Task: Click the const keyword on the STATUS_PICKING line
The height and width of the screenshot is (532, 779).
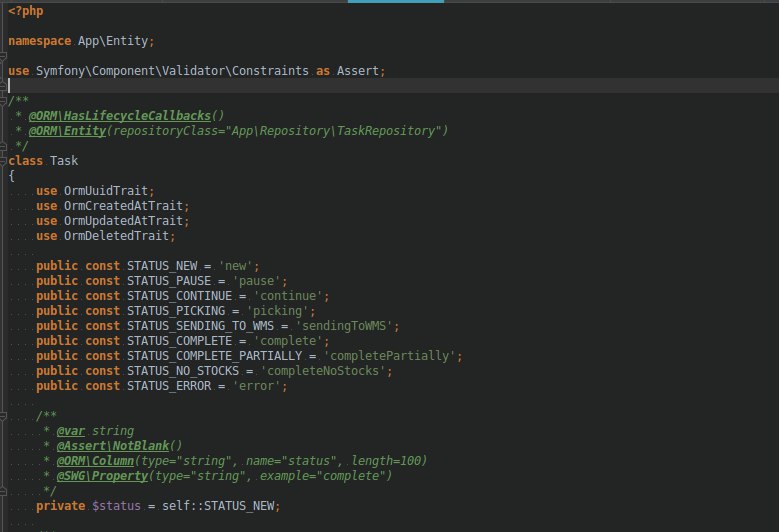Action: 102,310
